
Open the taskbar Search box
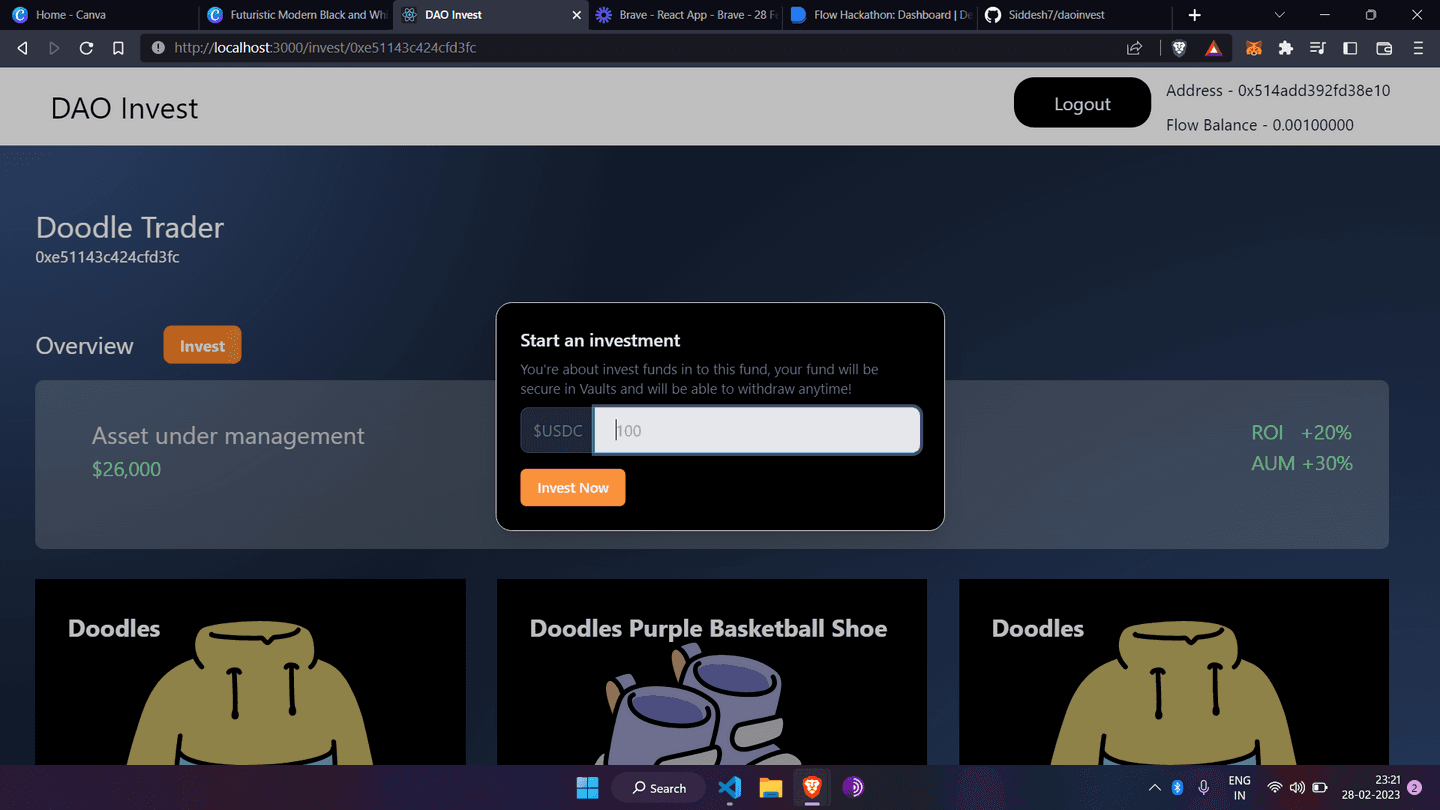(658, 788)
